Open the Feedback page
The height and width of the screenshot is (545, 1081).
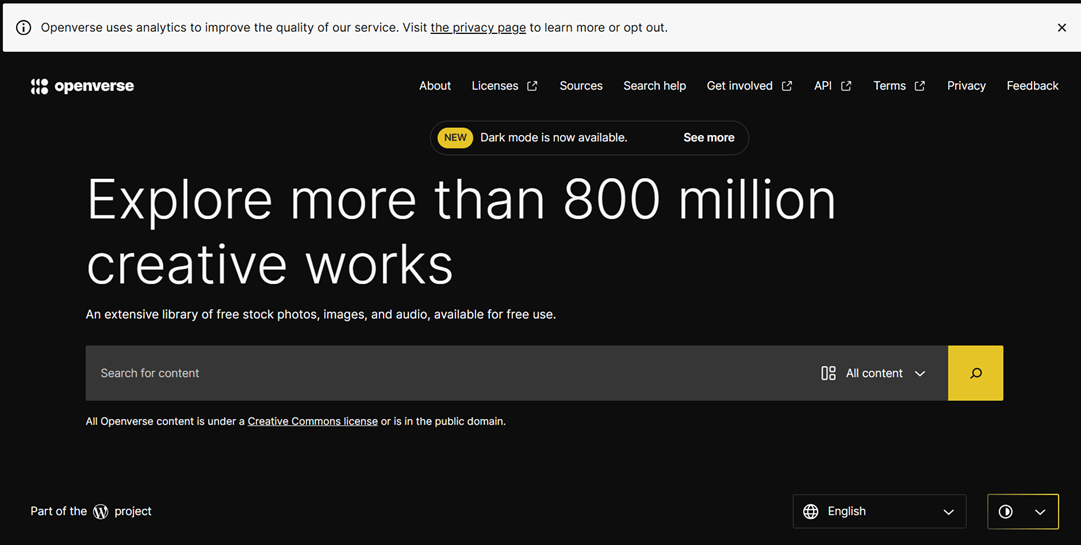1032,86
